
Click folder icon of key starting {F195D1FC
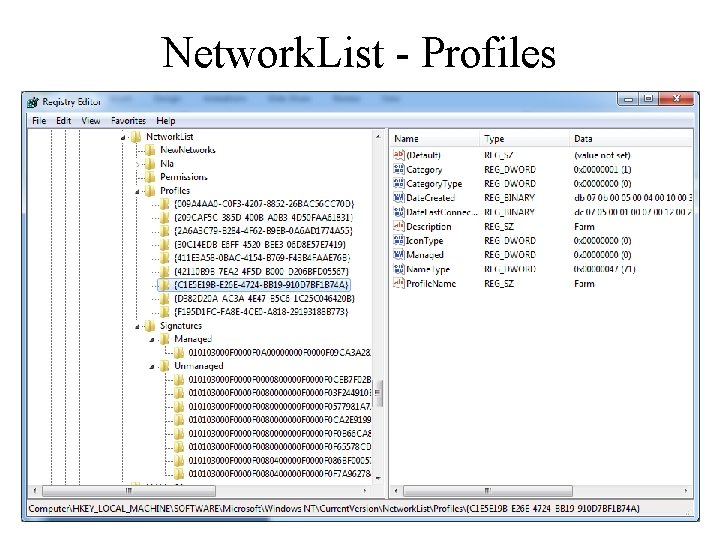[164, 313]
